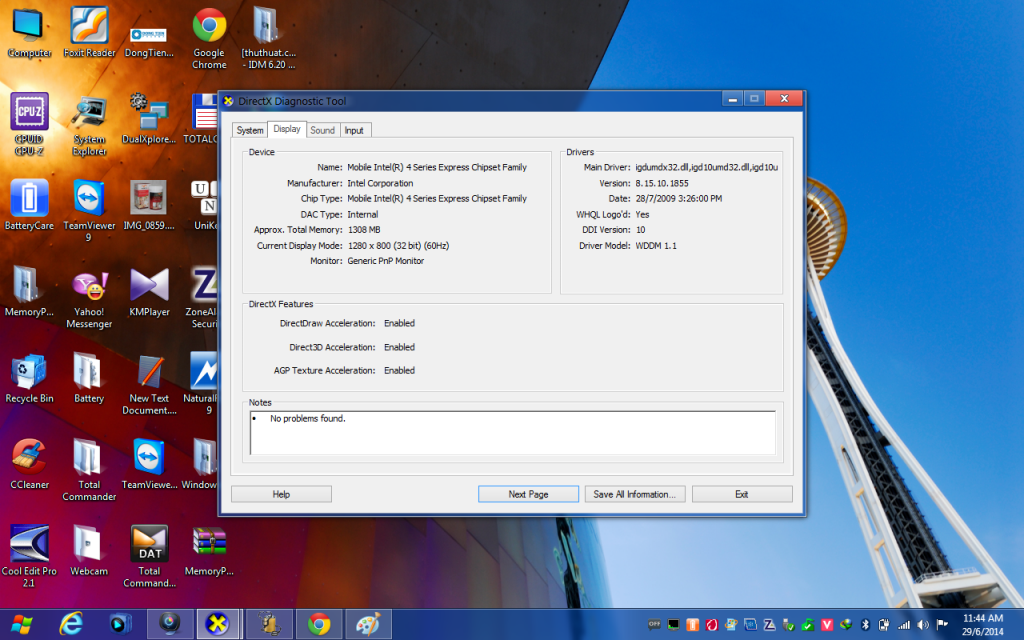Open the Google Chrome desktop shortcut
The height and width of the screenshot is (640, 1024).
point(209,28)
